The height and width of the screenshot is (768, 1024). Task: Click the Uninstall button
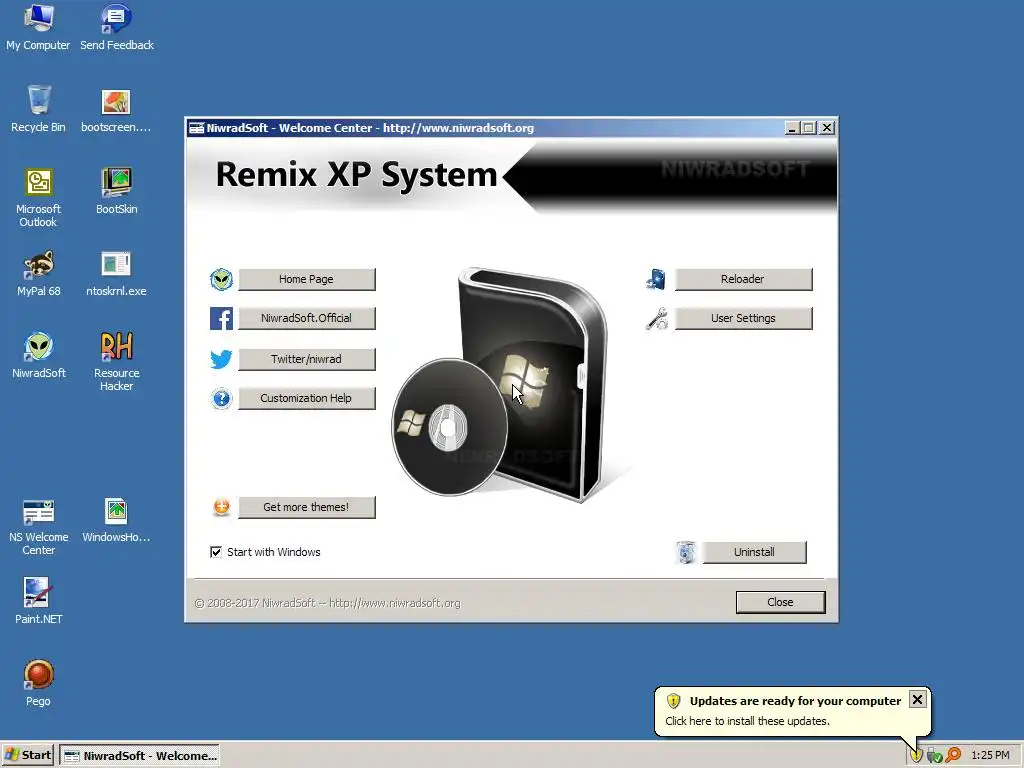pyautogui.click(x=754, y=552)
